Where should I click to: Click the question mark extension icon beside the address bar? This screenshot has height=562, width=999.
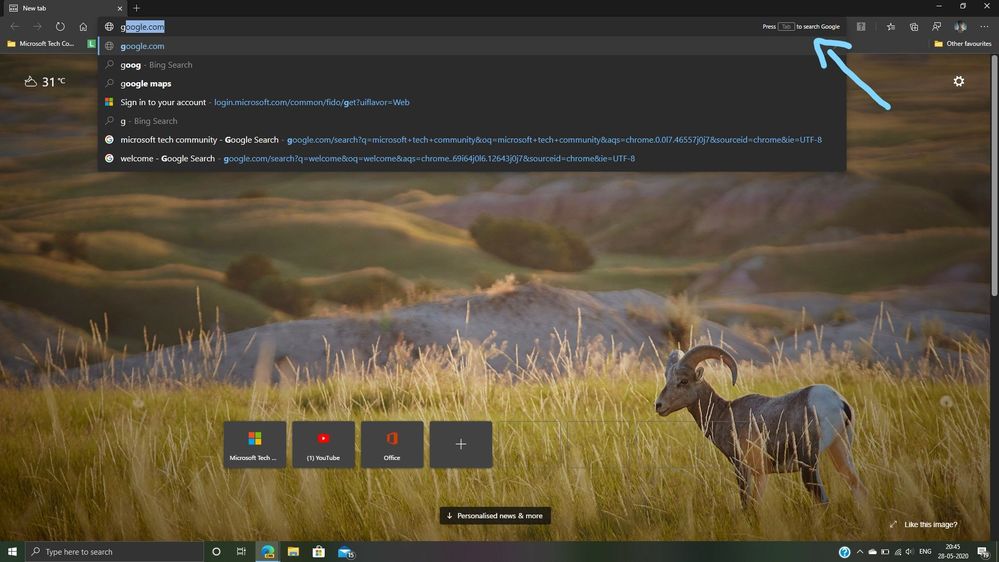click(861, 27)
